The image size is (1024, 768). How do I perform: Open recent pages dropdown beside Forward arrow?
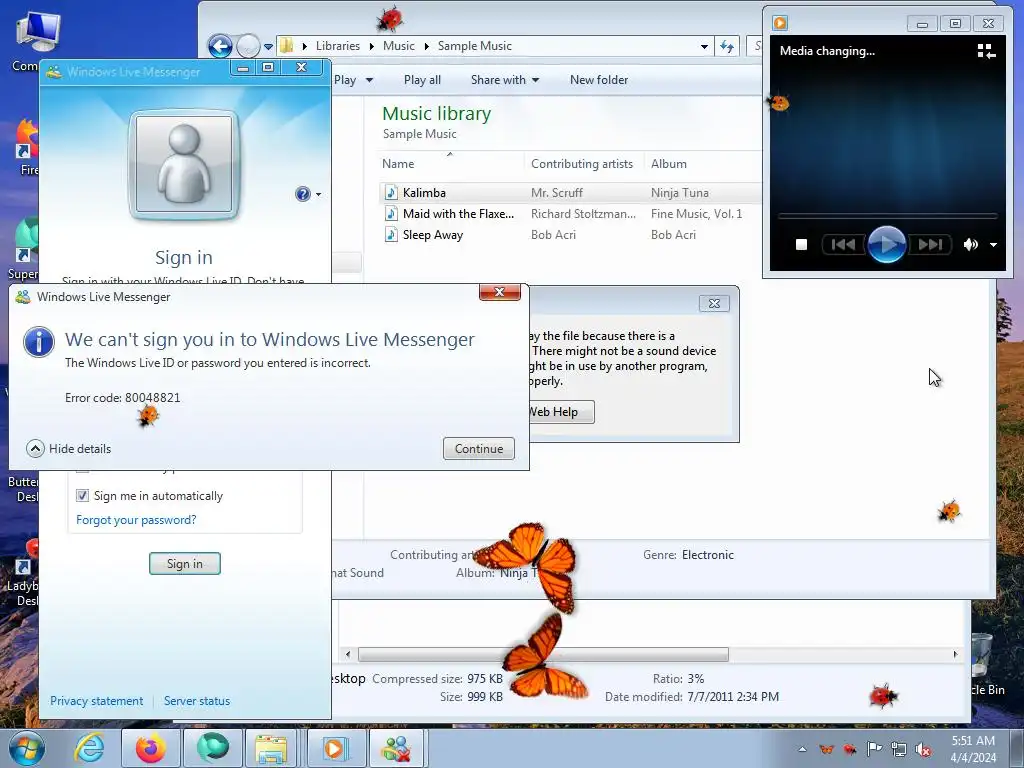pos(268,47)
